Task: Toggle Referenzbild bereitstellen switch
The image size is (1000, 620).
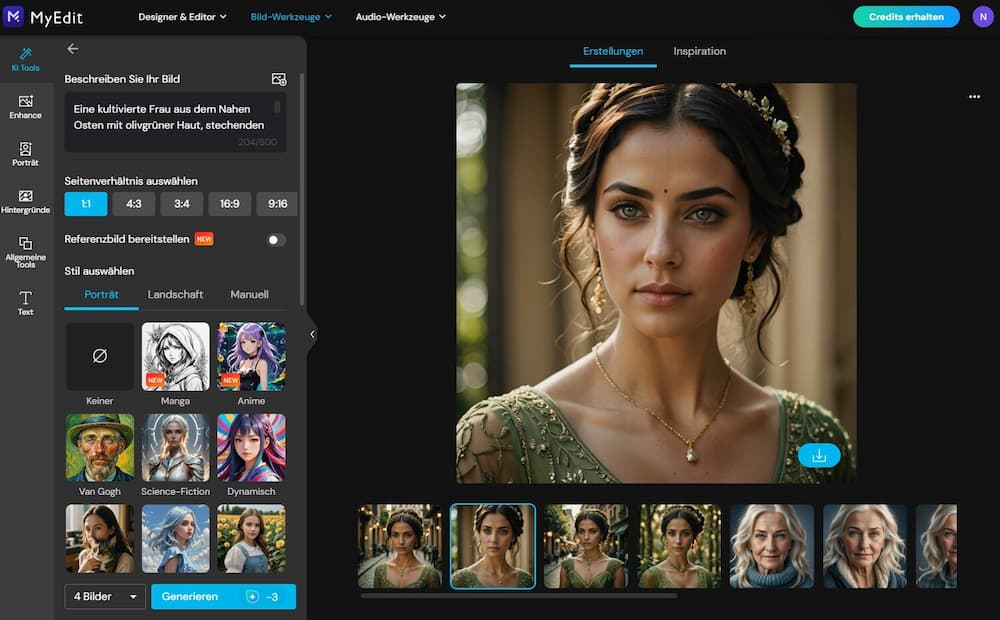Action: [x=276, y=240]
